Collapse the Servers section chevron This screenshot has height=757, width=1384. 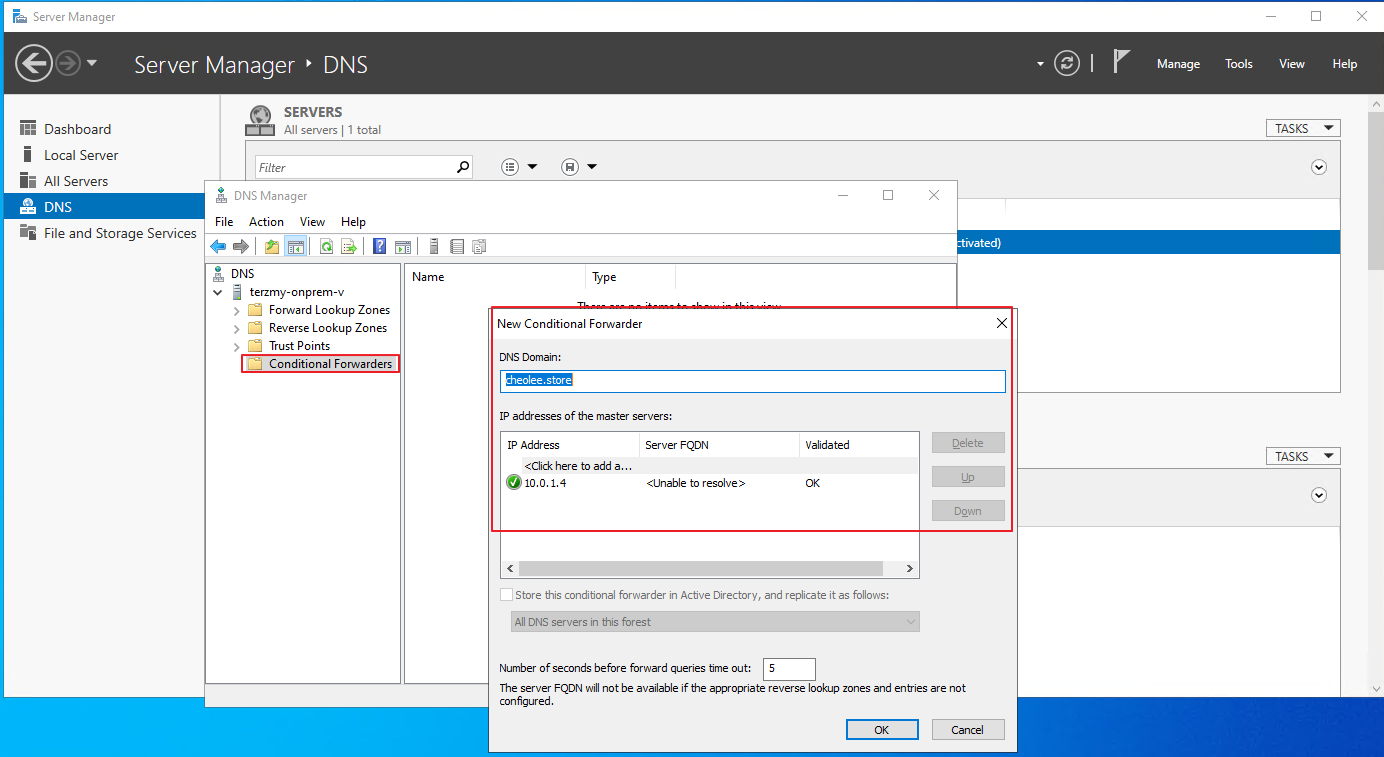1319,167
